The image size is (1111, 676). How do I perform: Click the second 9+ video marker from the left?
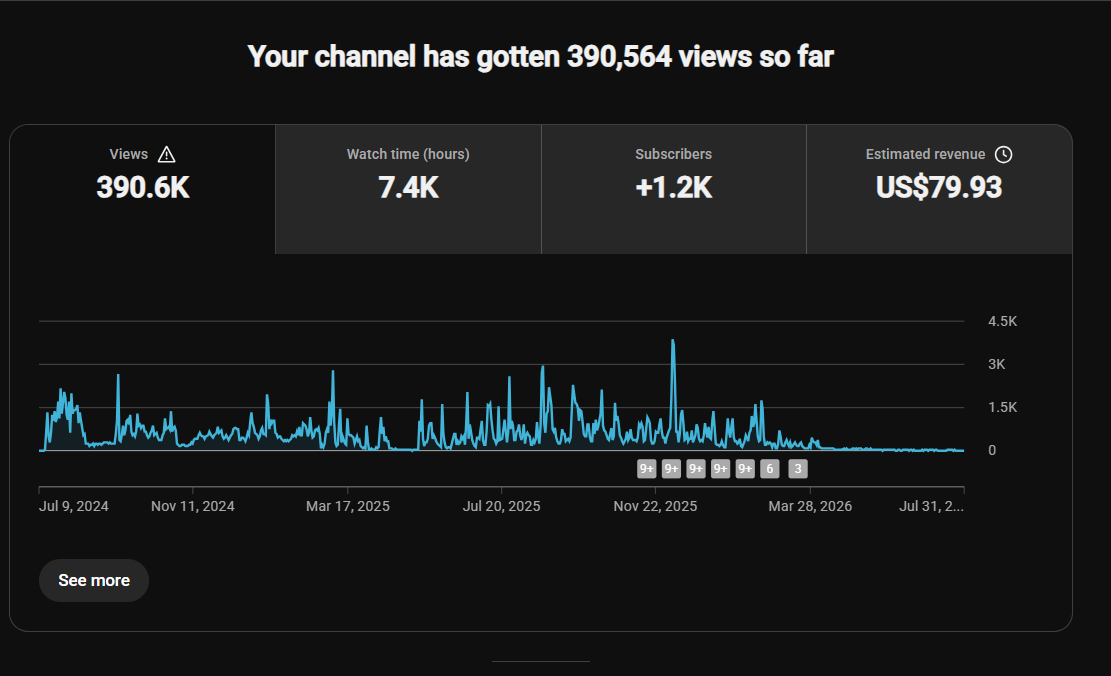[x=671, y=468]
